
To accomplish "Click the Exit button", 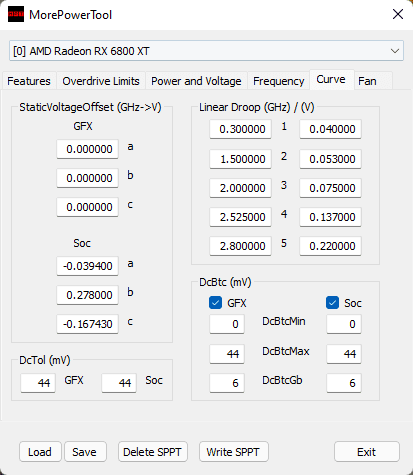I will pyautogui.click(x=367, y=452).
